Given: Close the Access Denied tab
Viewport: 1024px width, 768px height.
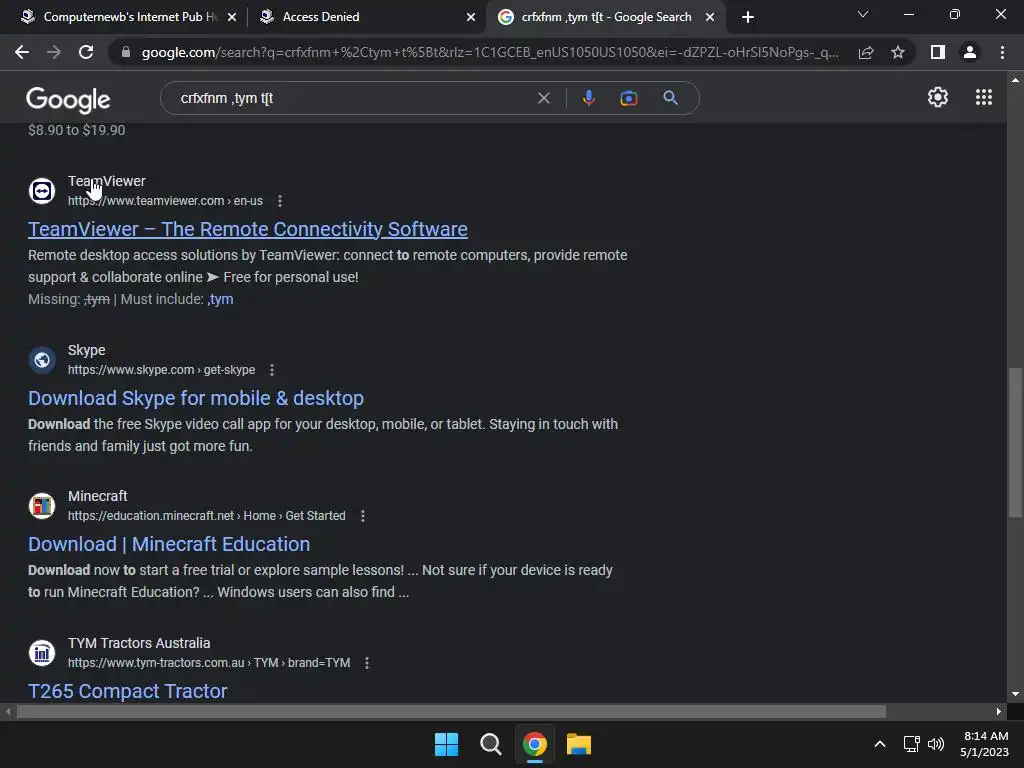Looking at the screenshot, I should click(471, 17).
